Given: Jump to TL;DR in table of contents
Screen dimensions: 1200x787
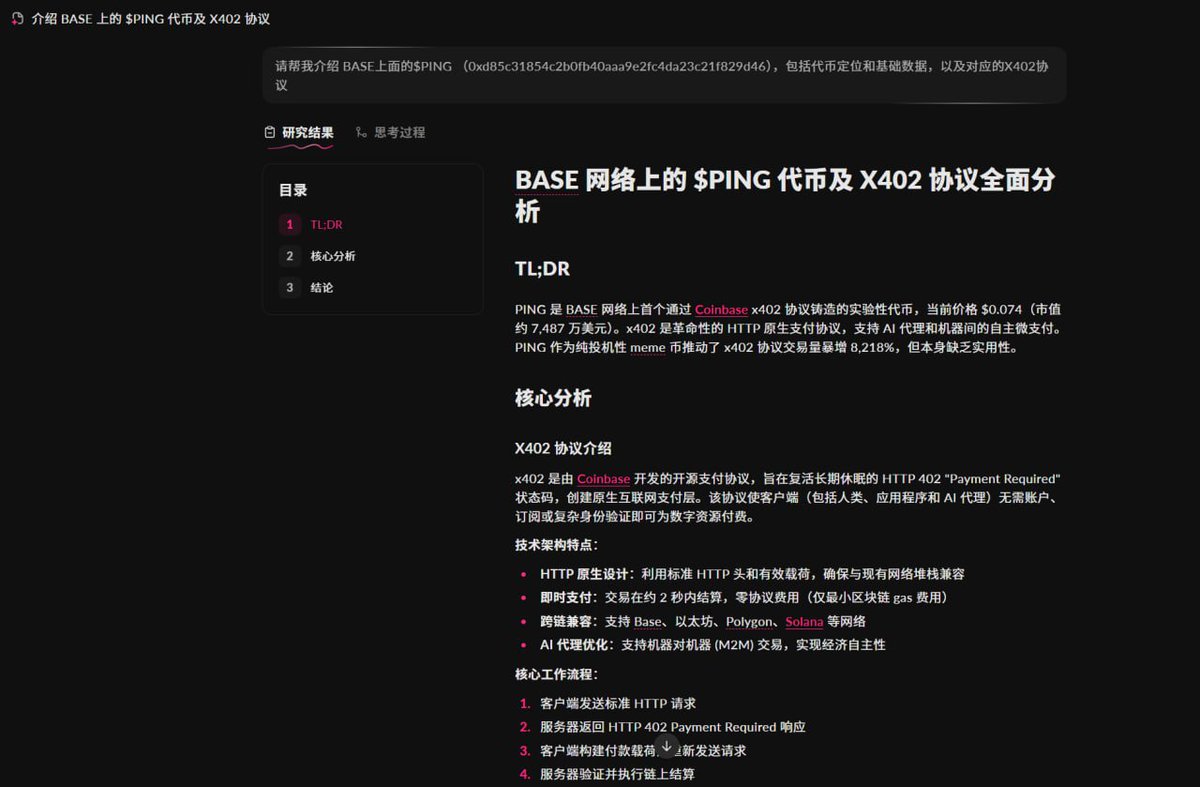Looking at the screenshot, I should (326, 225).
